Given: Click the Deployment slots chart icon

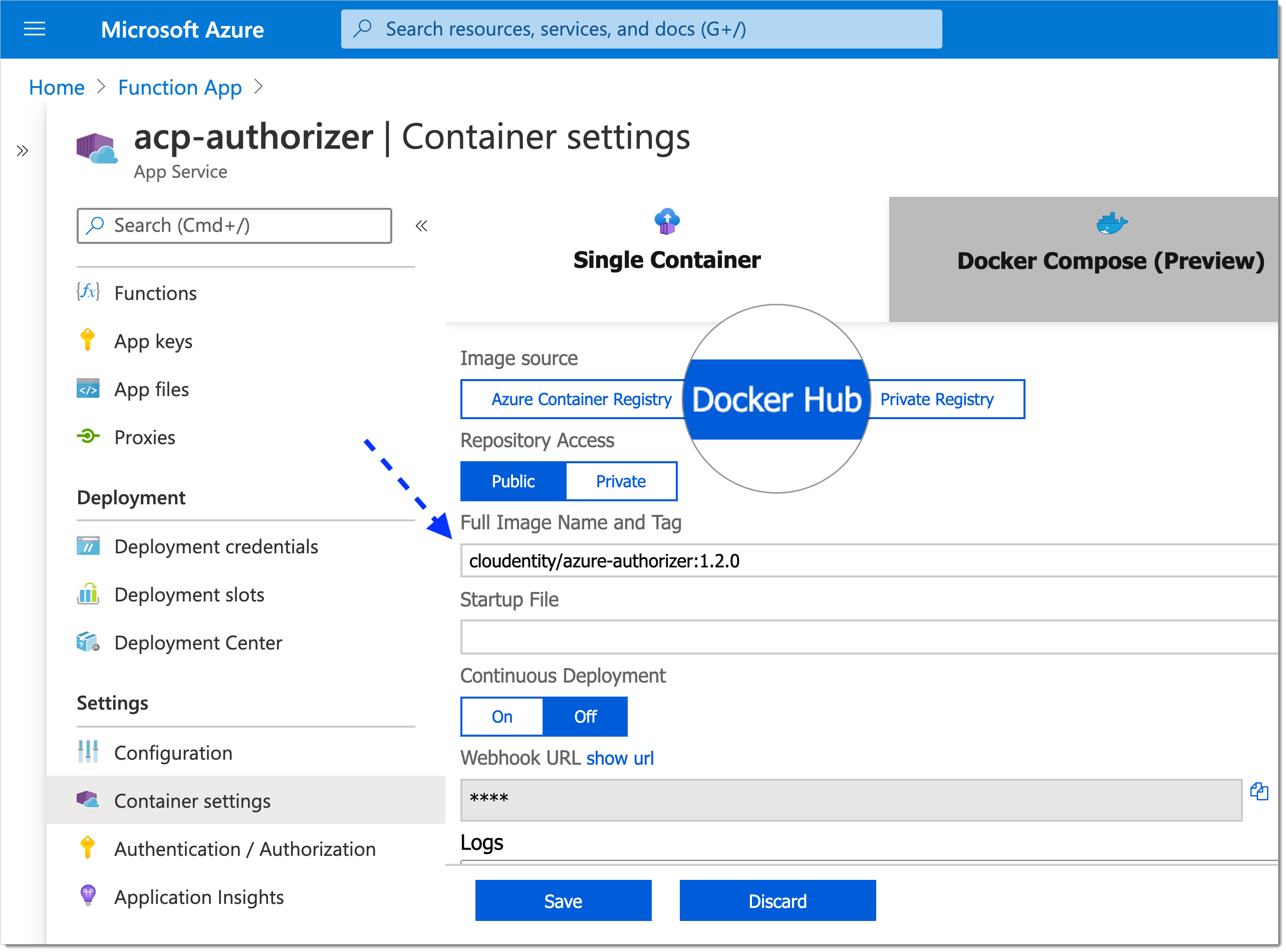Looking at the screenshot, I should tap(88, 594).
